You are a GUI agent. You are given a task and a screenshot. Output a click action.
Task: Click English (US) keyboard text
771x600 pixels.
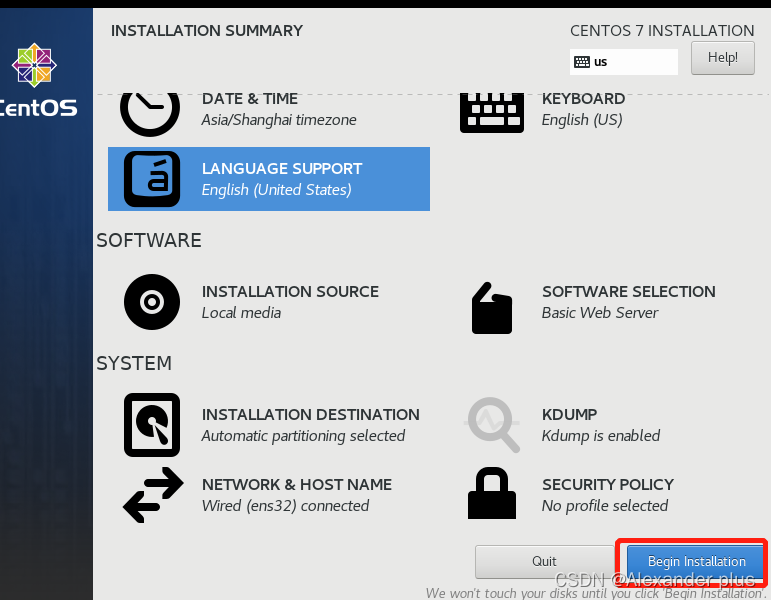pyautogui.click(x=582, y=120)
